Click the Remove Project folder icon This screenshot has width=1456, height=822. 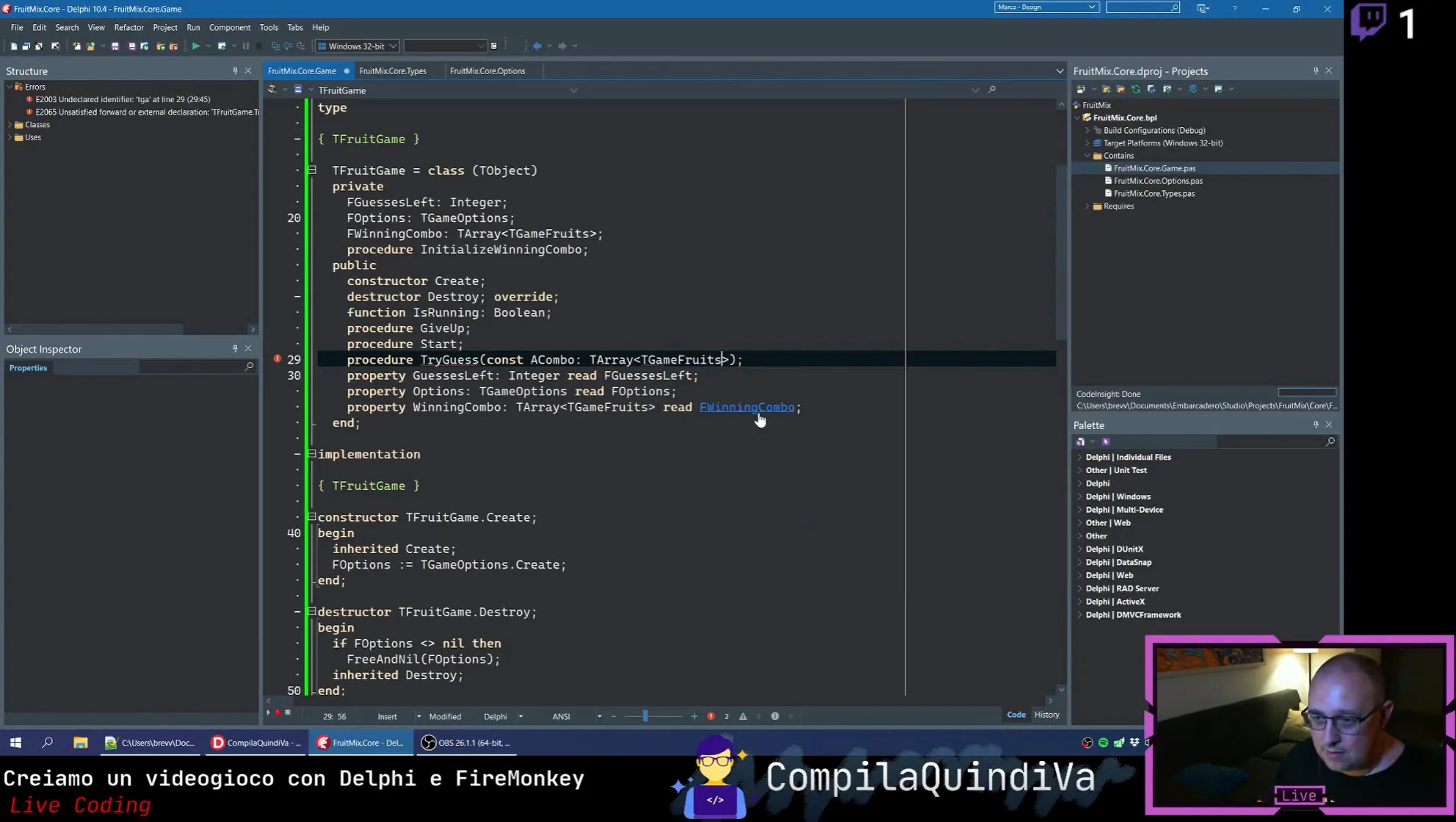[1120, 90]
